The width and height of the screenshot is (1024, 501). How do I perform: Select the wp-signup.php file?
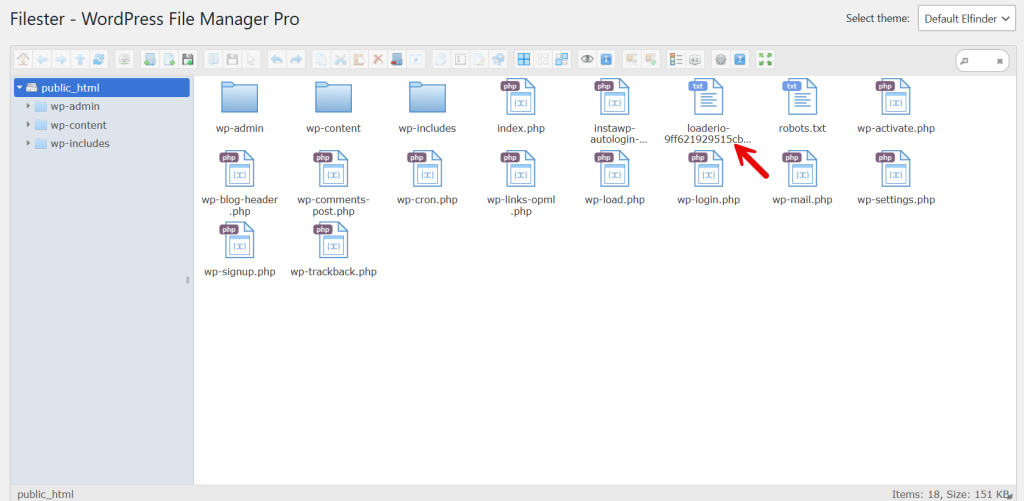point(240,250)
